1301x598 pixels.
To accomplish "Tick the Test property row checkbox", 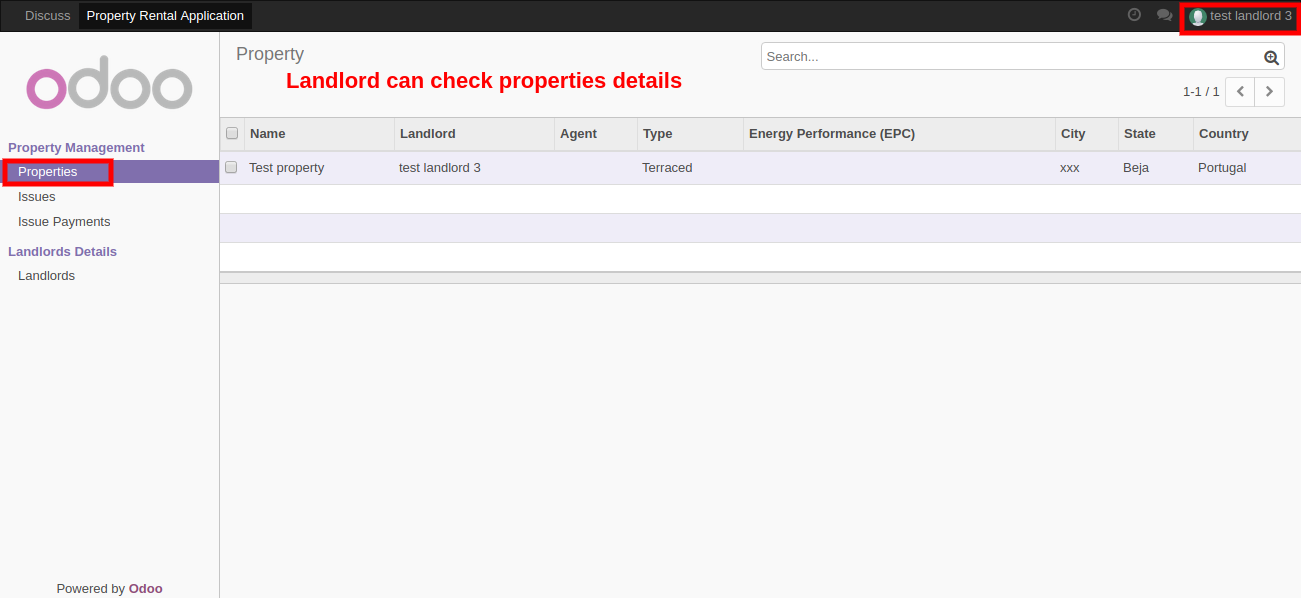I will click(231, 167).
